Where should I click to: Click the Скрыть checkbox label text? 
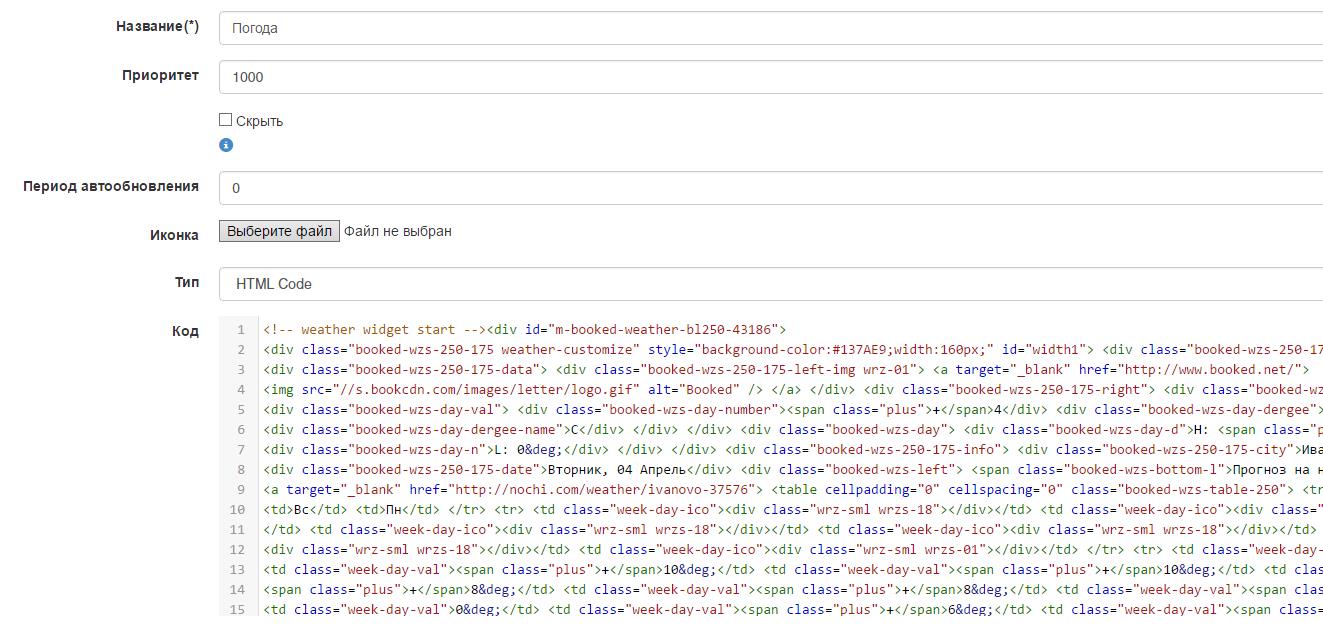(260, 121)
